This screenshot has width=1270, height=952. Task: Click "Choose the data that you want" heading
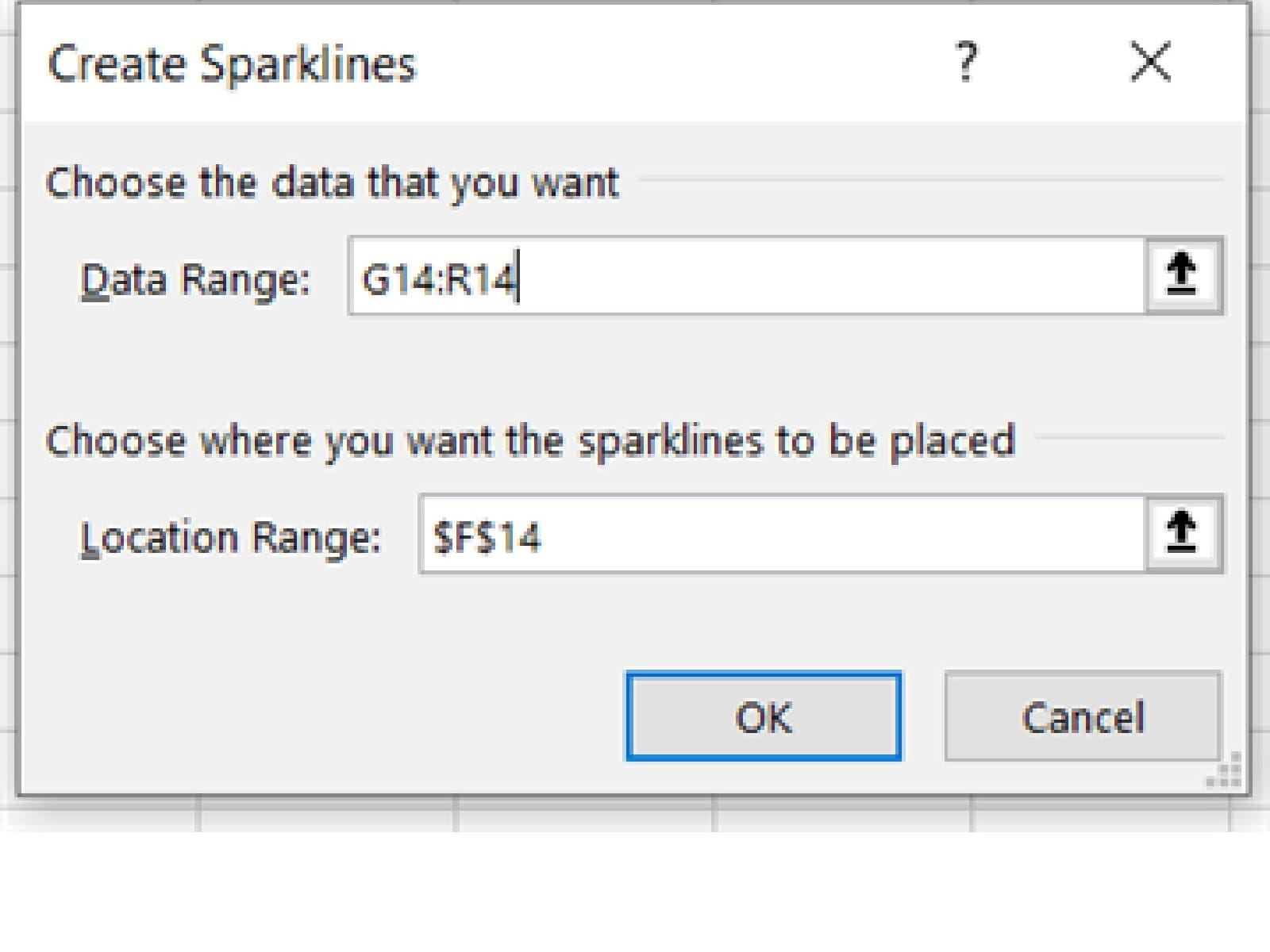click(x=332, y=183)
